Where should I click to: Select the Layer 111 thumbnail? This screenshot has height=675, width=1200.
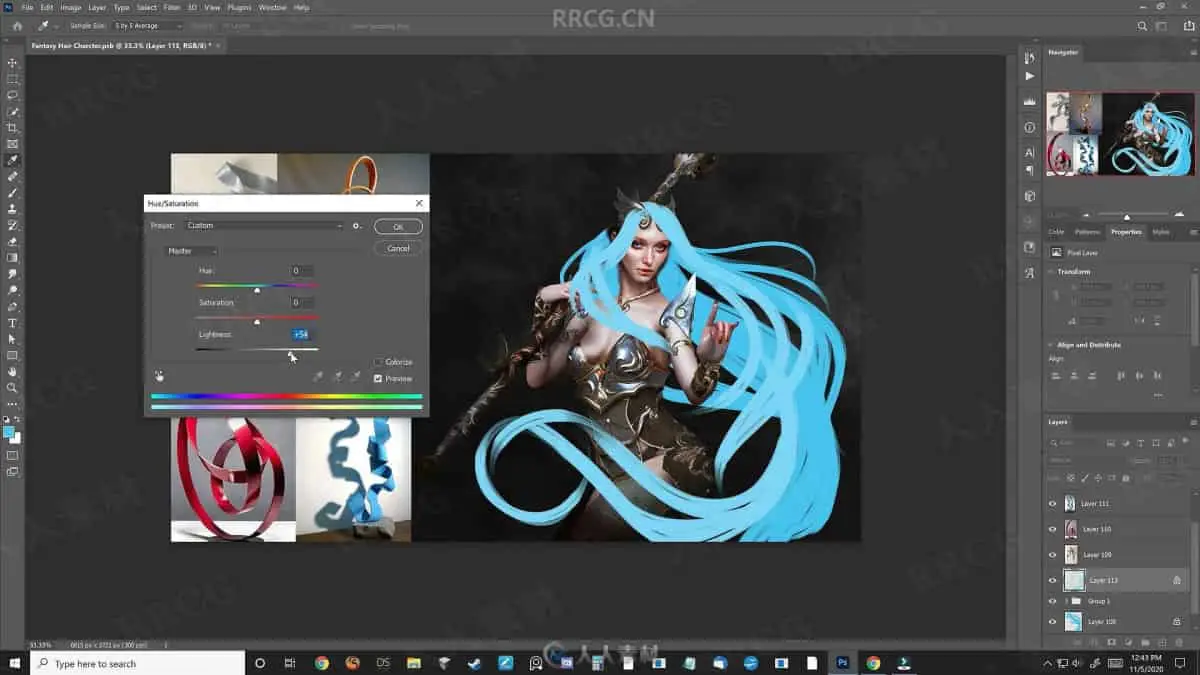click(x=1070, y=504)
